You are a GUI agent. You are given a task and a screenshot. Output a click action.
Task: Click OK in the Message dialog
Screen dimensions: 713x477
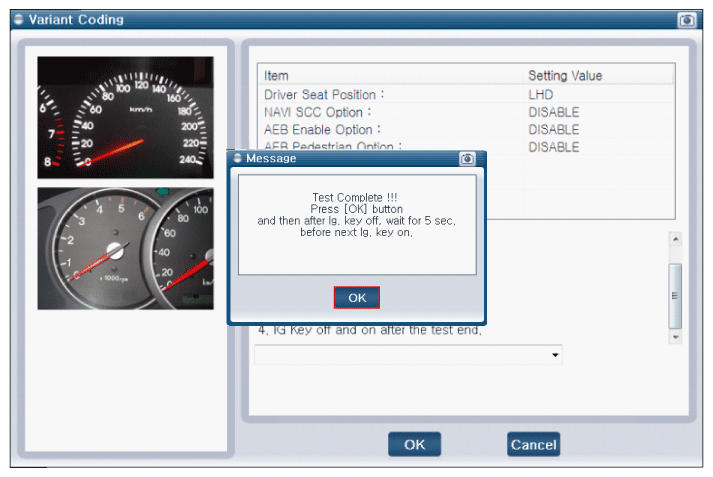click(x=356, y=298)
